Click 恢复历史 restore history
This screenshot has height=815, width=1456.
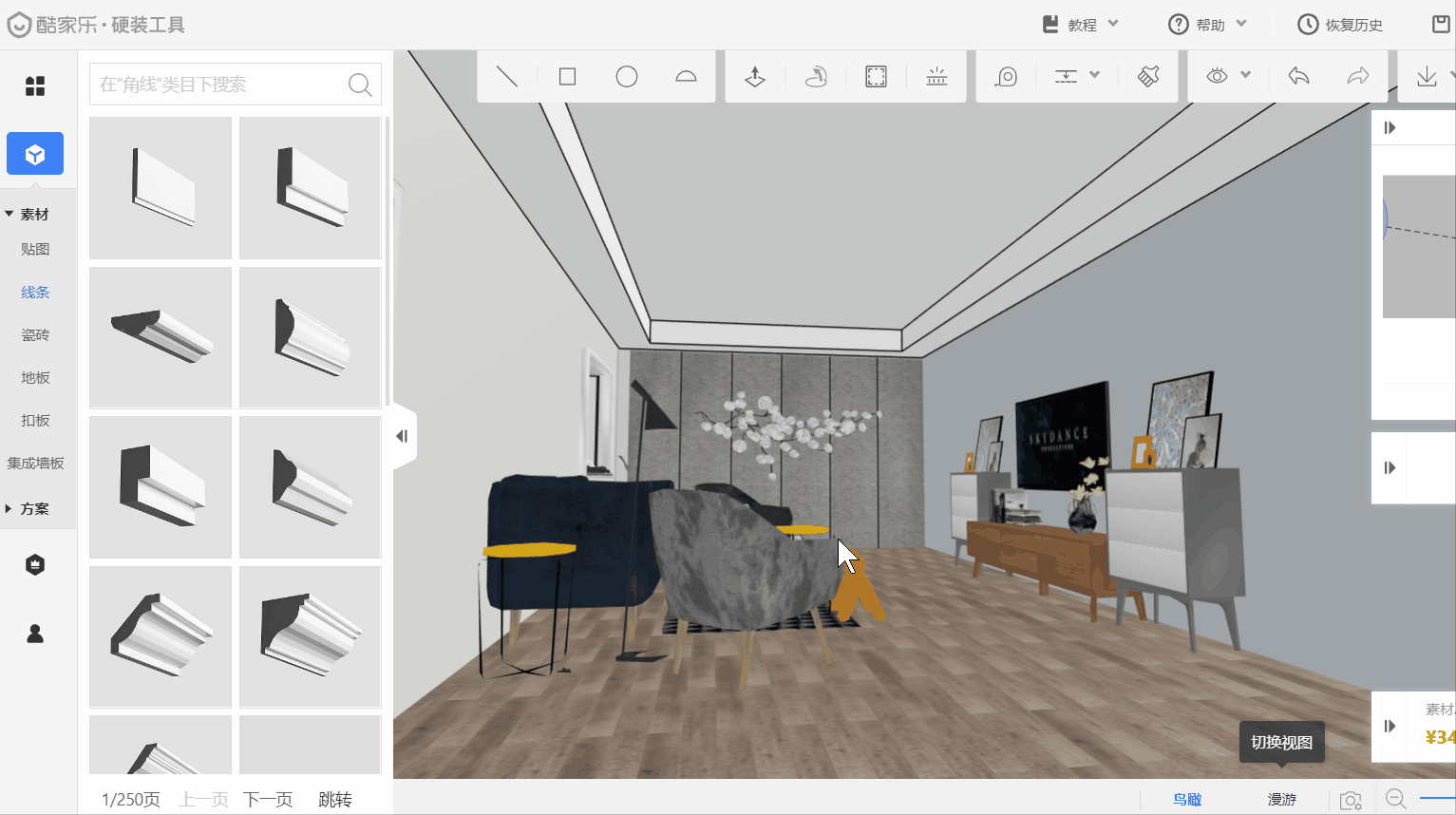pyautogui.click(x=1340, y=25)
